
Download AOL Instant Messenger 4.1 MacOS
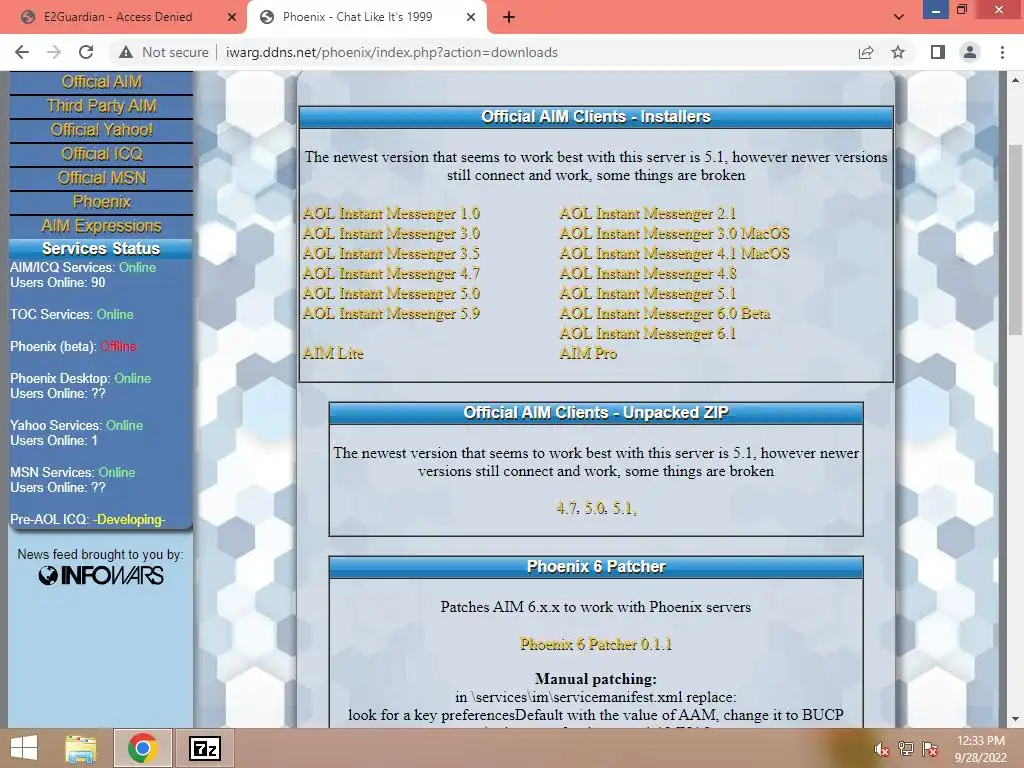(x=675, y=253)
